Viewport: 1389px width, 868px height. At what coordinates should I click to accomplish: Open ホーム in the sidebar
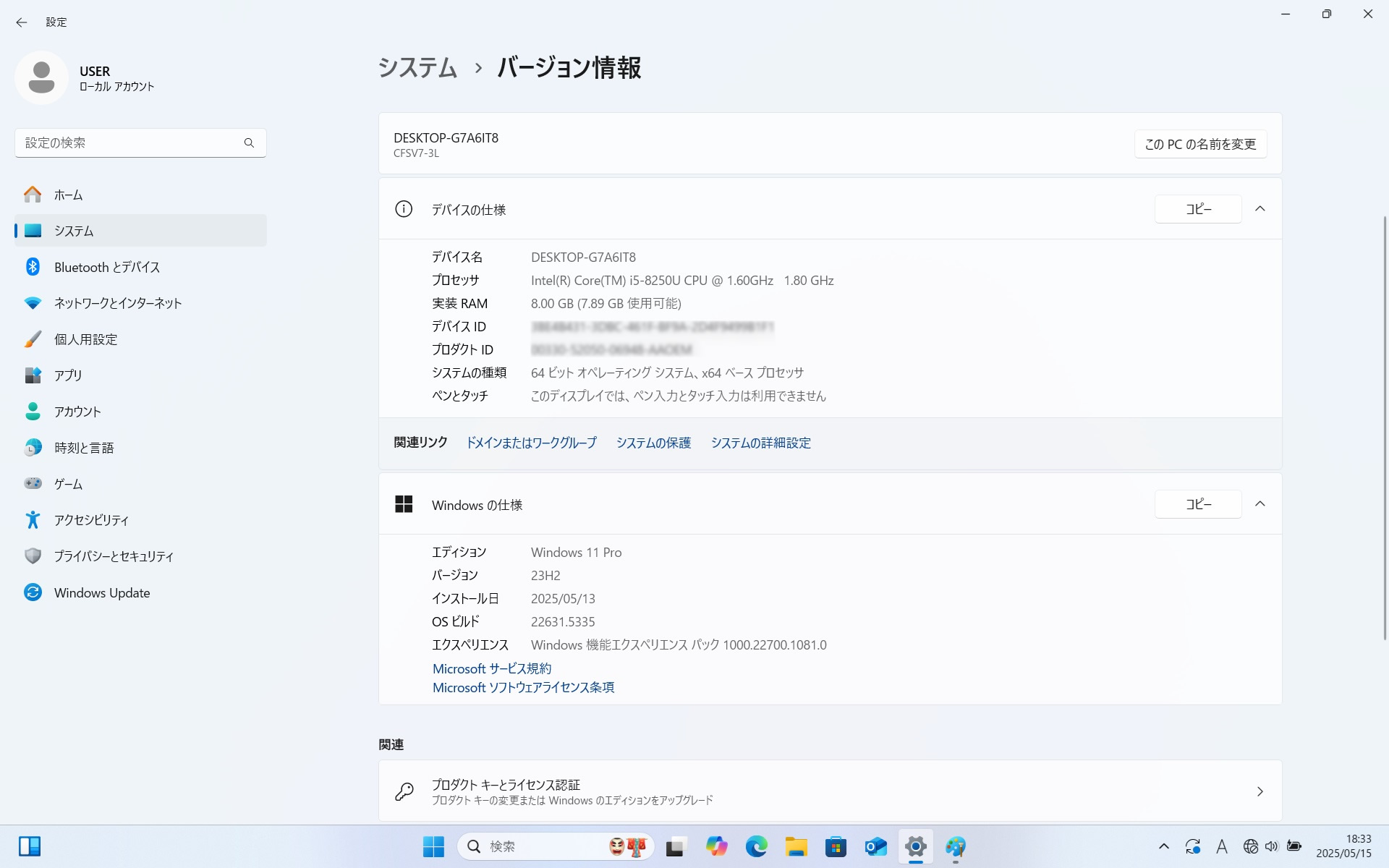(140, 195)
